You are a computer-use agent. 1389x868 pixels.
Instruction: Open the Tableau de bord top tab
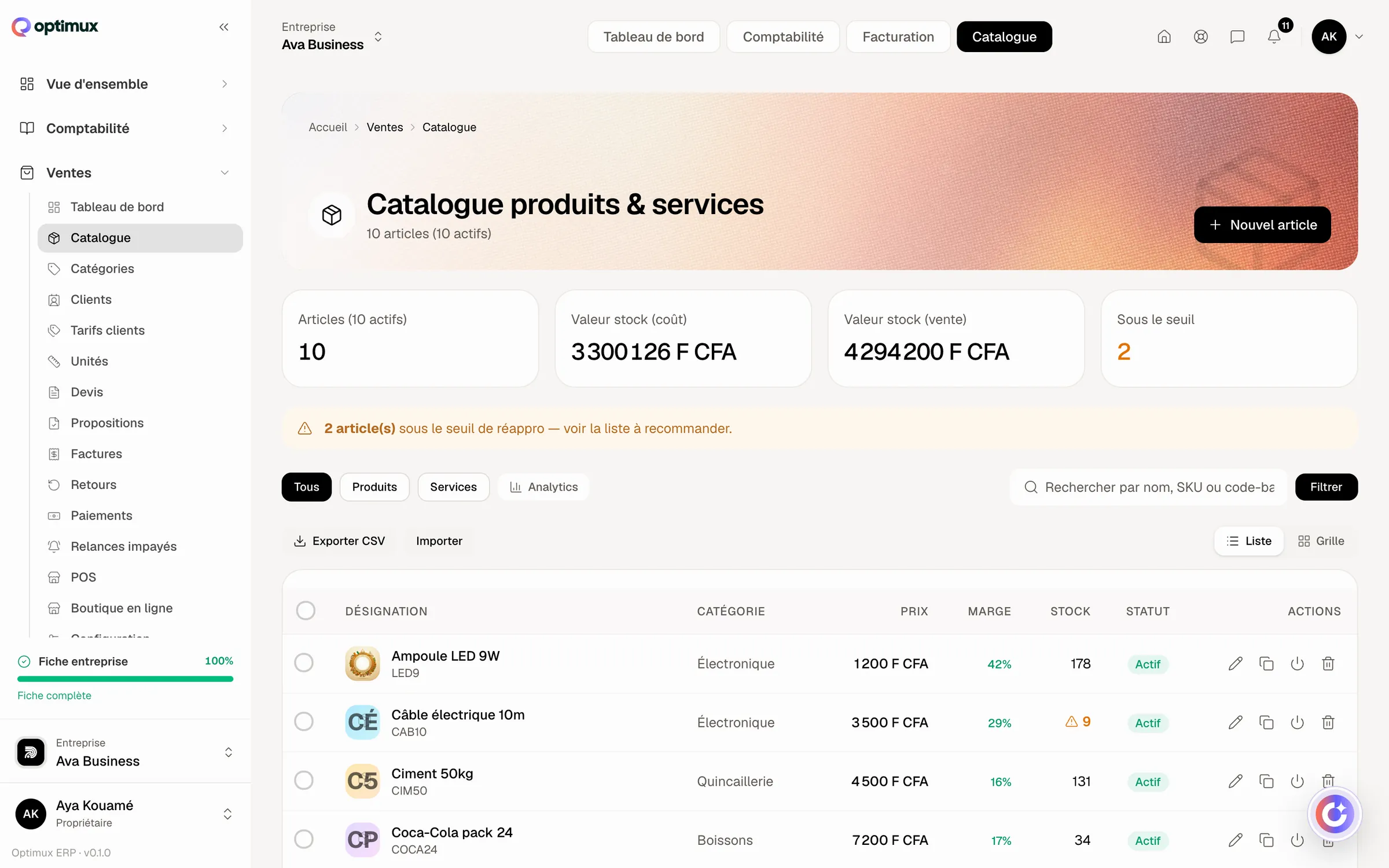pos(653,36)
